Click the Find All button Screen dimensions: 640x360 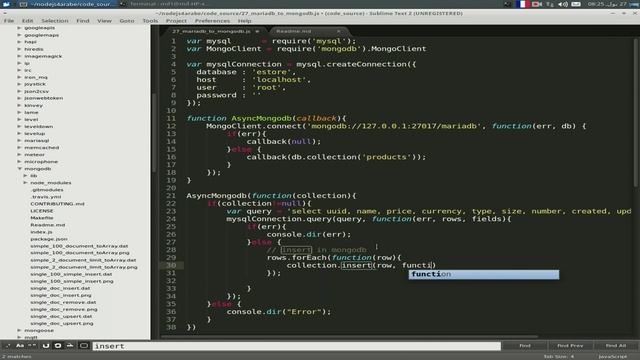(x=616, y=346)
